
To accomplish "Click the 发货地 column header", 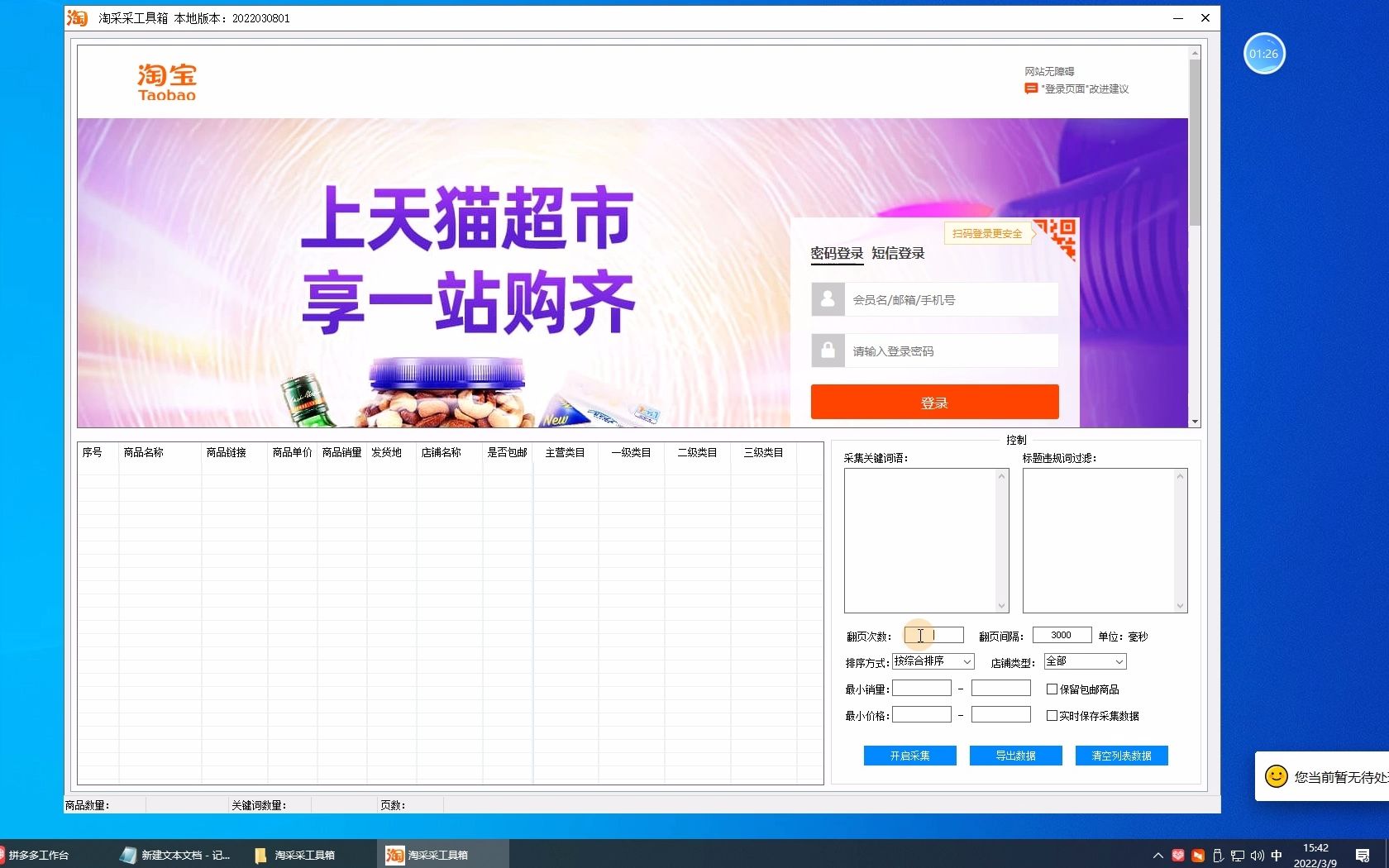I will pos(392,452).
